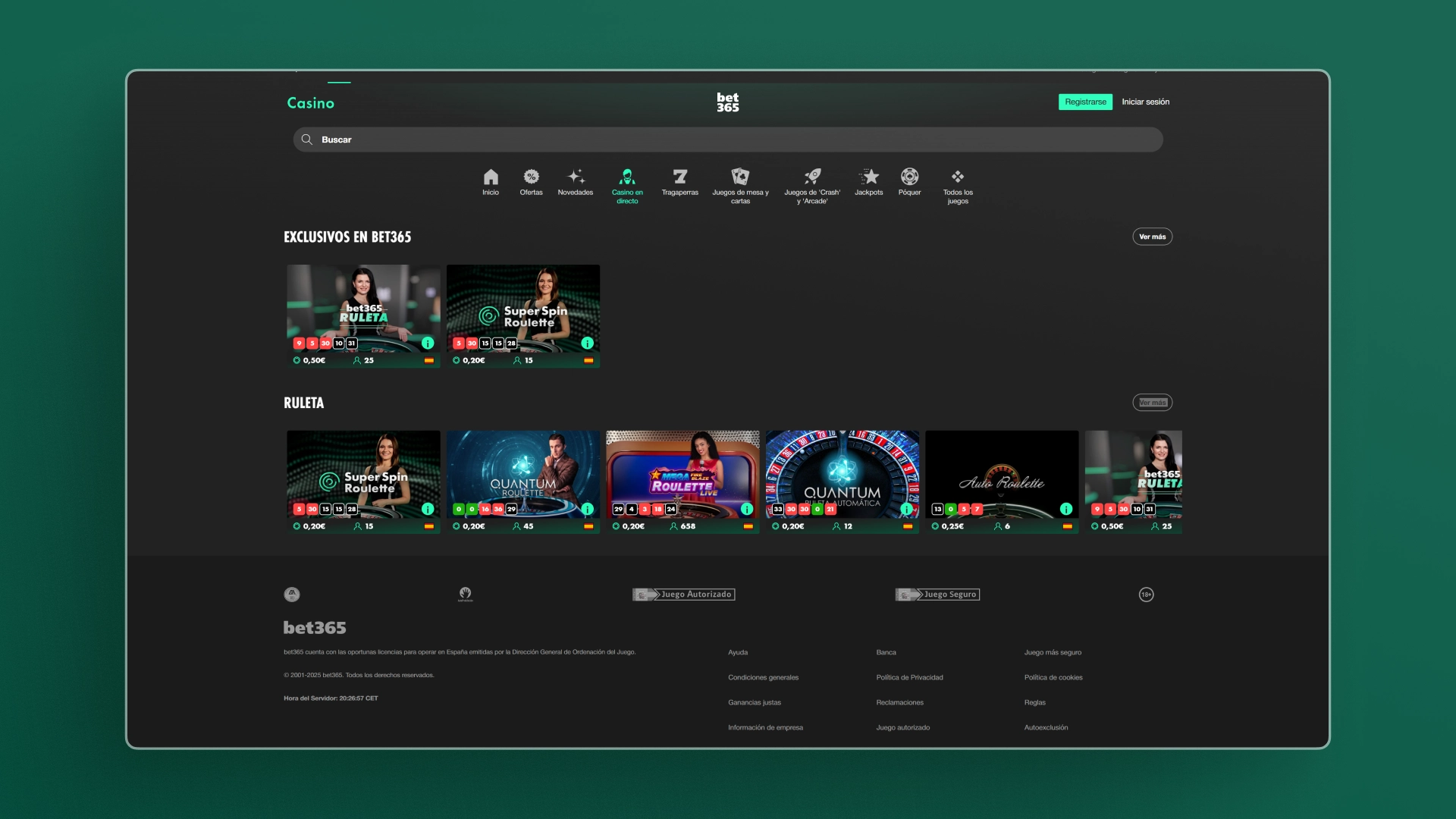
Task: Open Reclamaciones footer link
Action: [899, 702]
